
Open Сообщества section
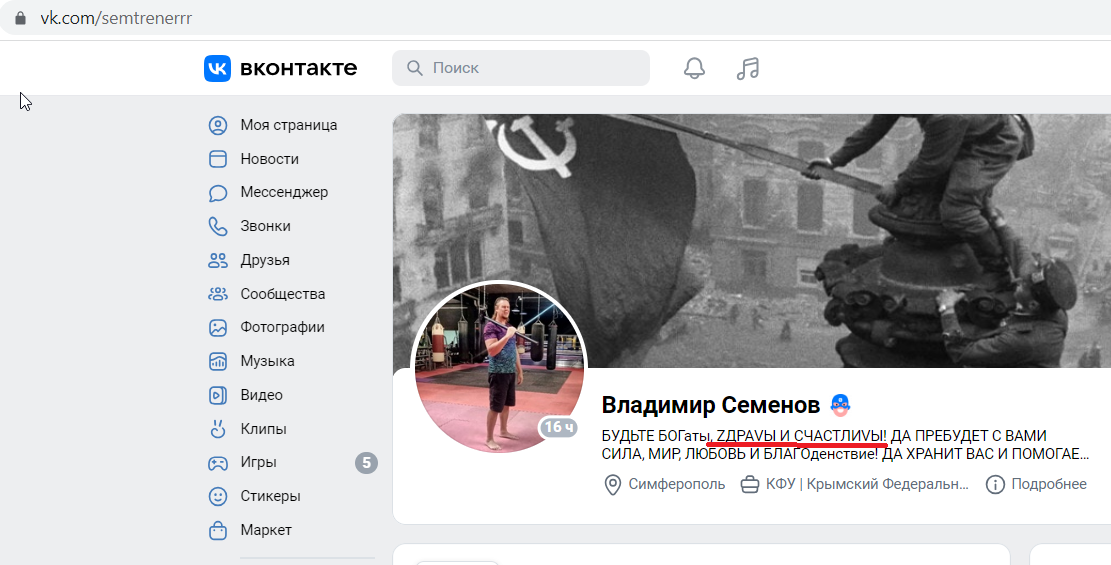283,293
